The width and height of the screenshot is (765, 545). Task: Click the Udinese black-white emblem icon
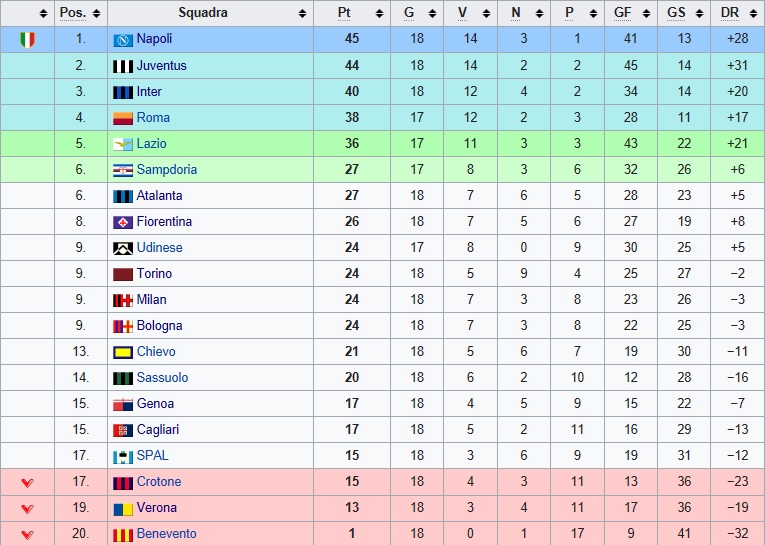pos(123,248)
